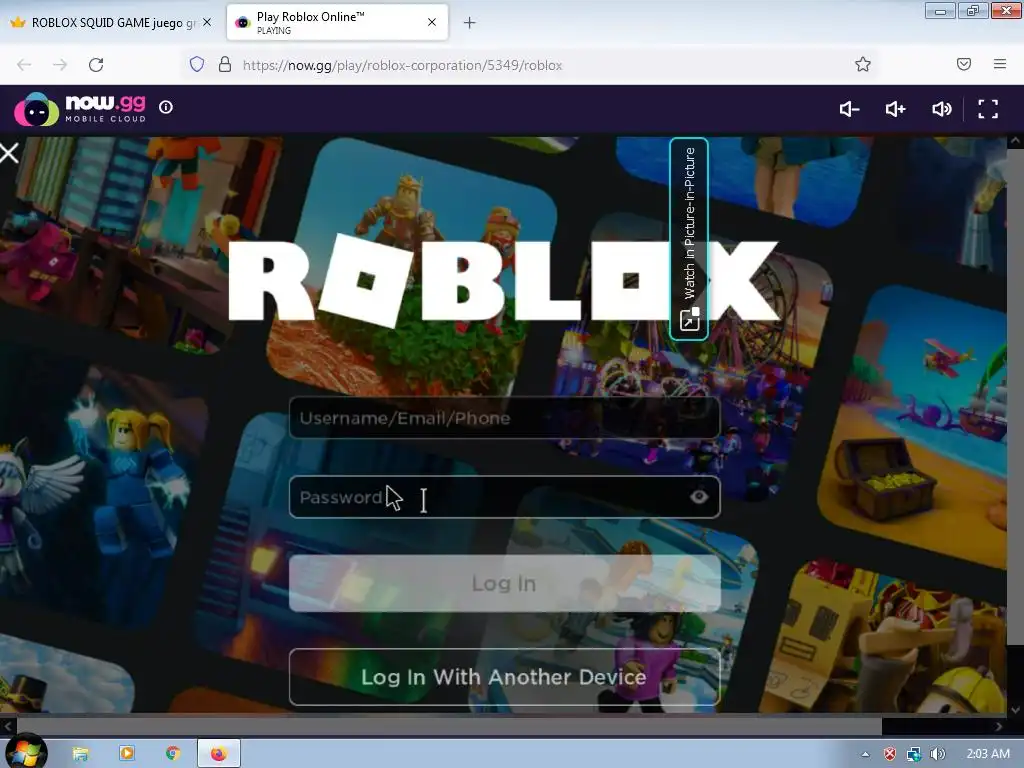Viewport: 1024px width, 768px height.
Task: Close the Roblox login overlay with the X
Action: pyautogui.click(x=9, y=153)
